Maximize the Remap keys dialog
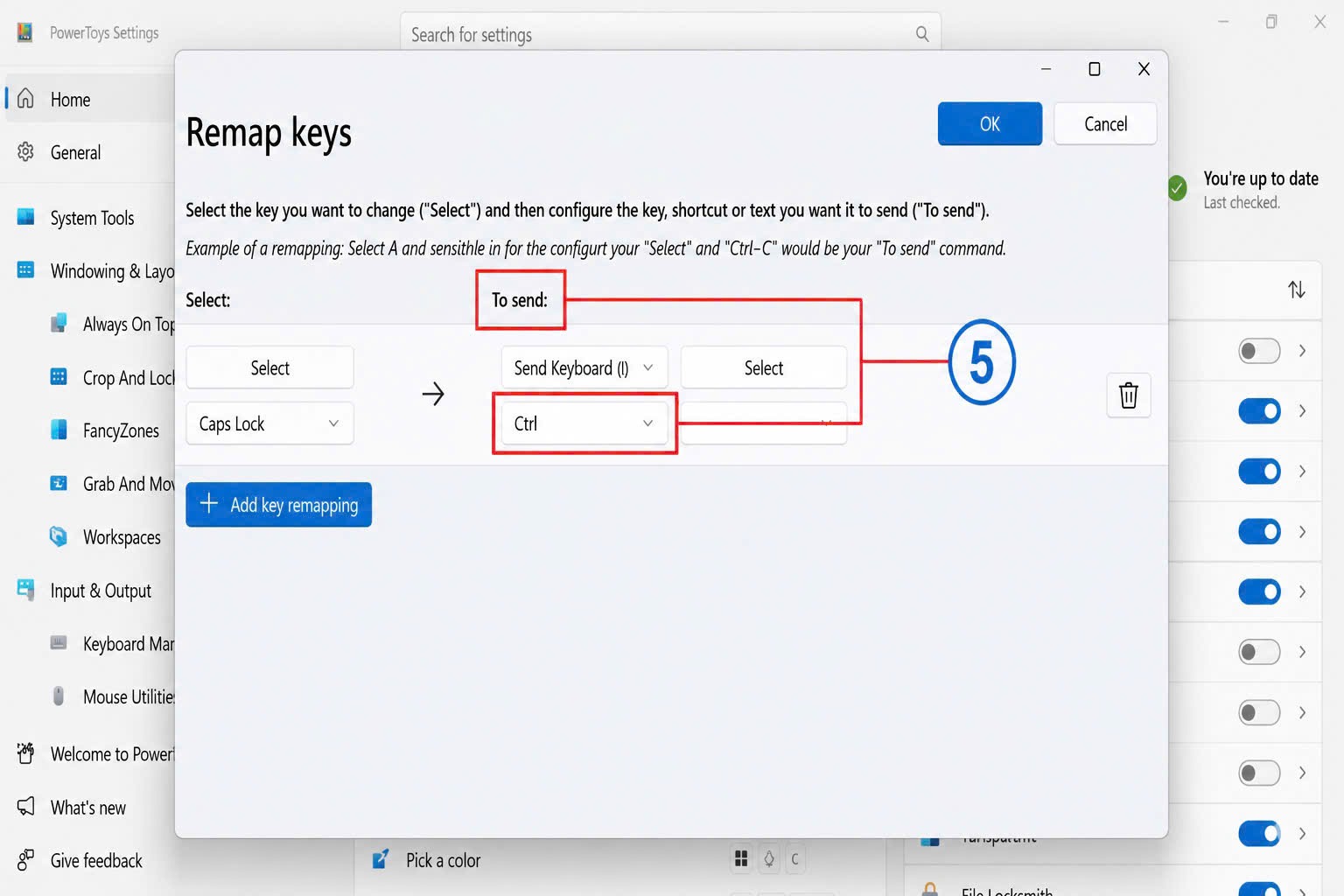Image resolution: width=1344 pixels, height=896 pixels. coord(1094,69)
